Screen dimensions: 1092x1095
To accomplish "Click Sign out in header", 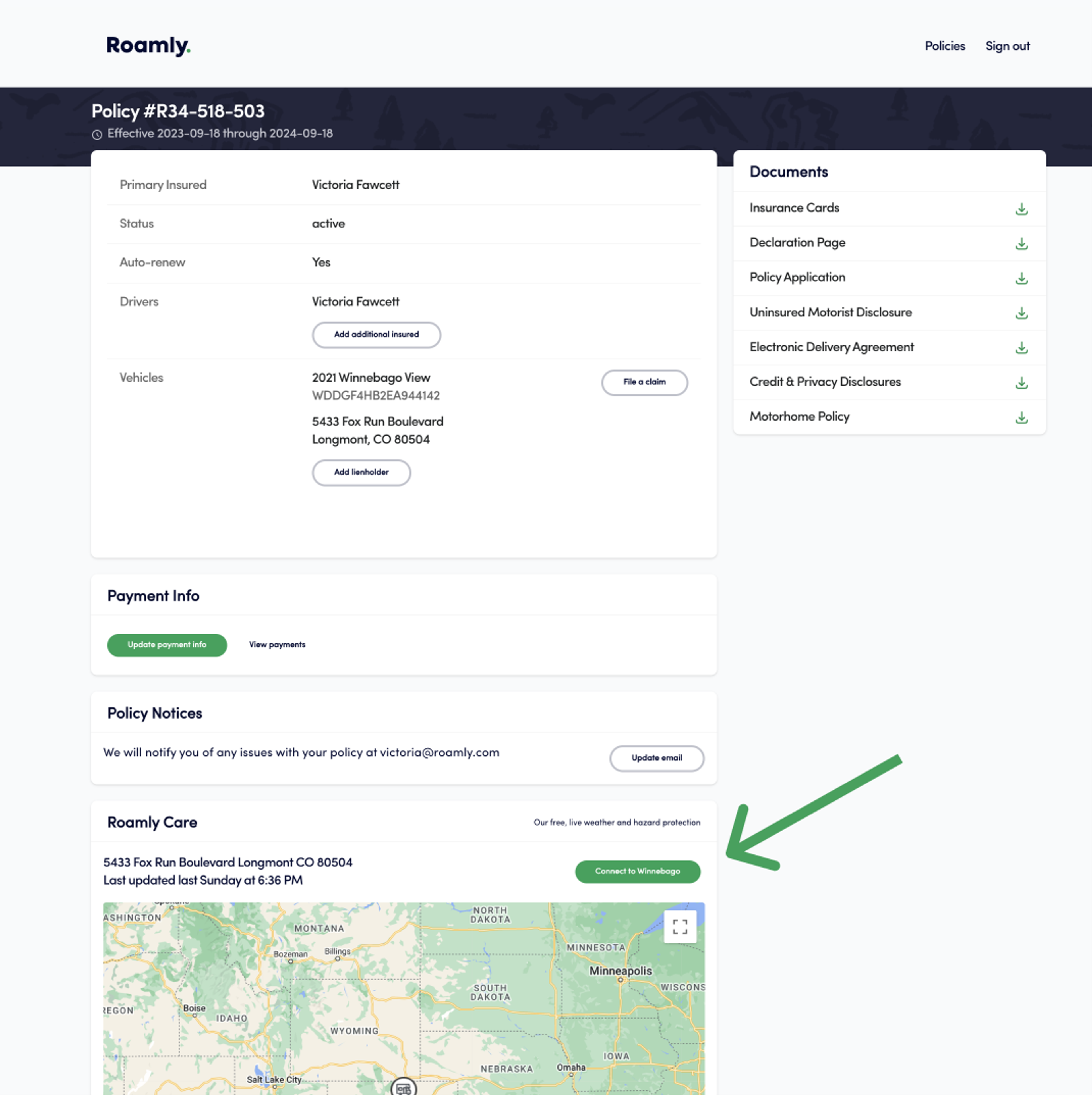I will coord(1007,46).
